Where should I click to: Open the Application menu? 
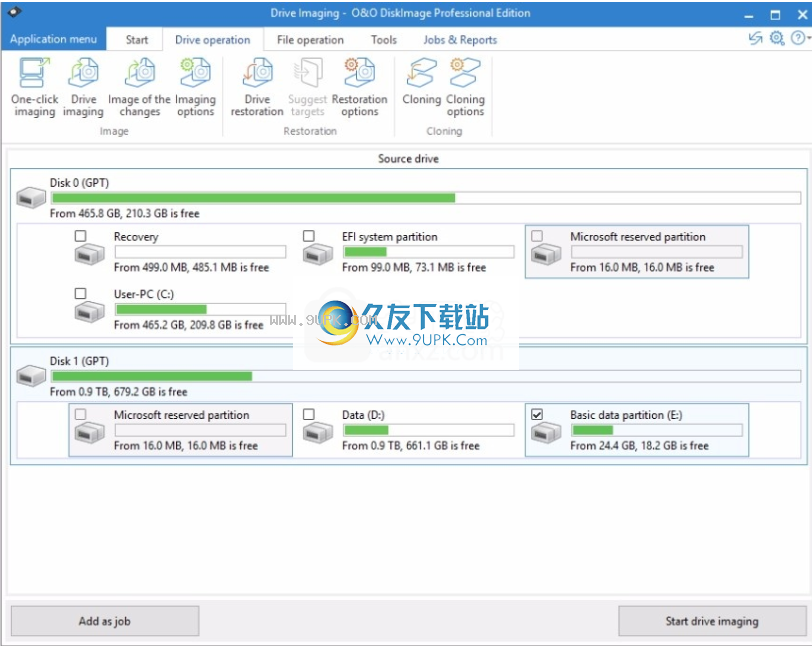[x=53, y=39]
